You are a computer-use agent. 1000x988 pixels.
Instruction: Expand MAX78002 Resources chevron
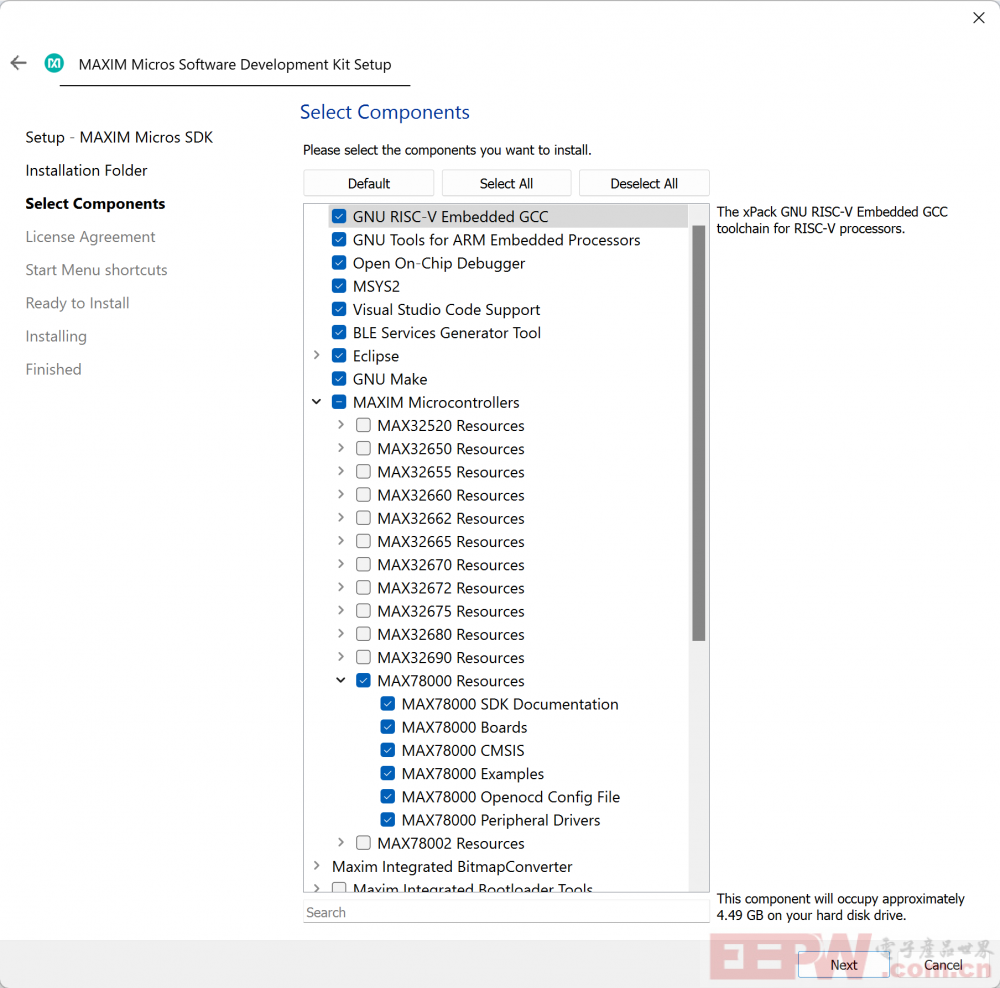(x=341, y=843)
